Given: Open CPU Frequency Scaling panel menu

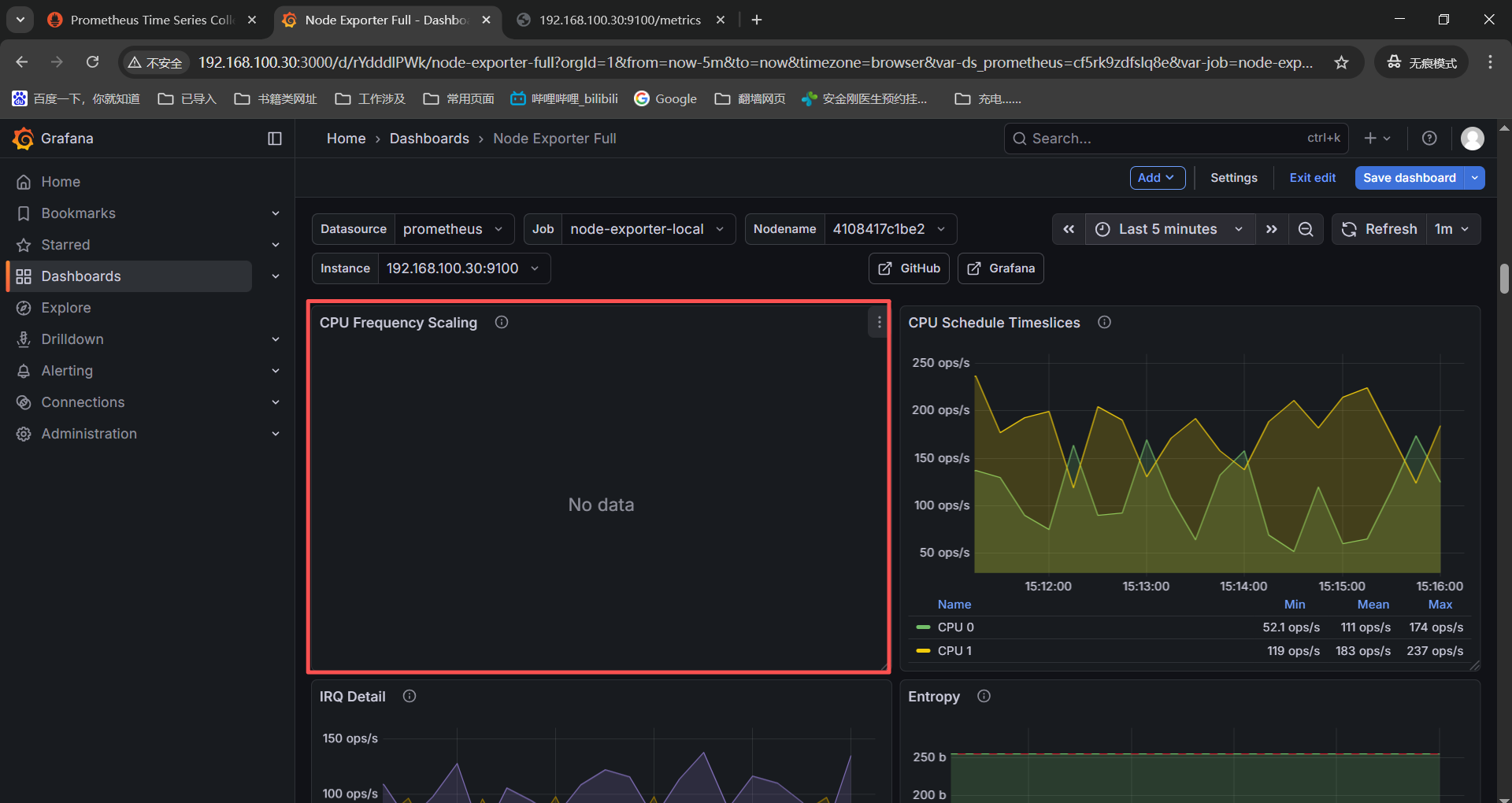Looking at the screenshot, I should click(879, 322).
